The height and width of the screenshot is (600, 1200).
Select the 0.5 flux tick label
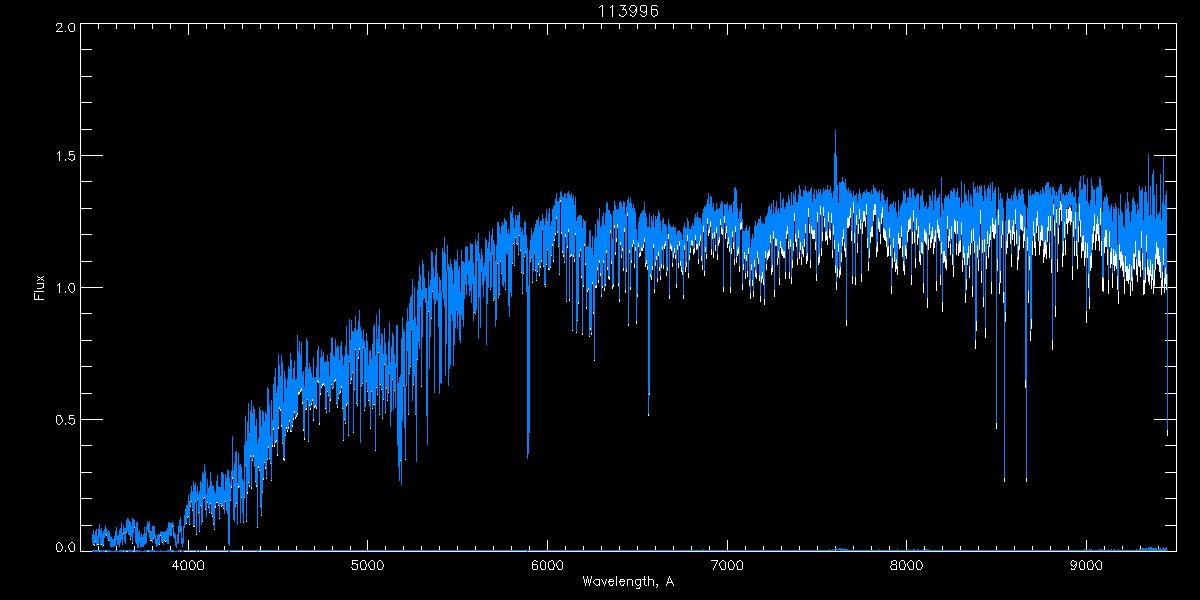point(65,418)
